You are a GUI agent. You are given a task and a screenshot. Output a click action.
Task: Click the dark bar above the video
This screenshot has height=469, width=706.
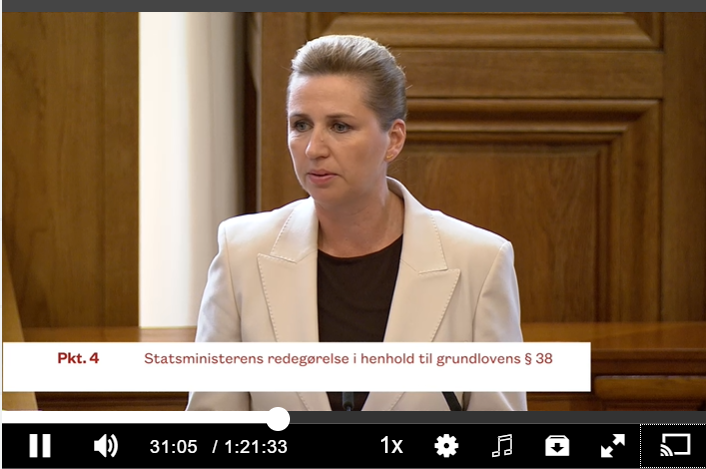(x=353, y=5)
